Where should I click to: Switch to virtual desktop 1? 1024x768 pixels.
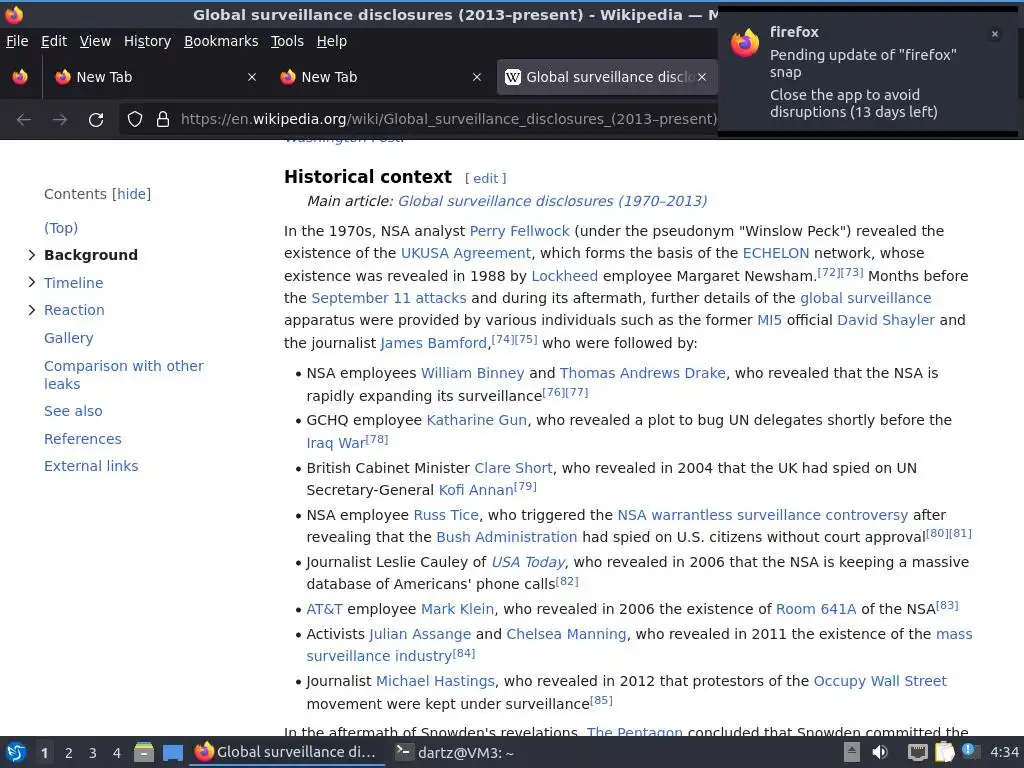[x=44, y=753]
